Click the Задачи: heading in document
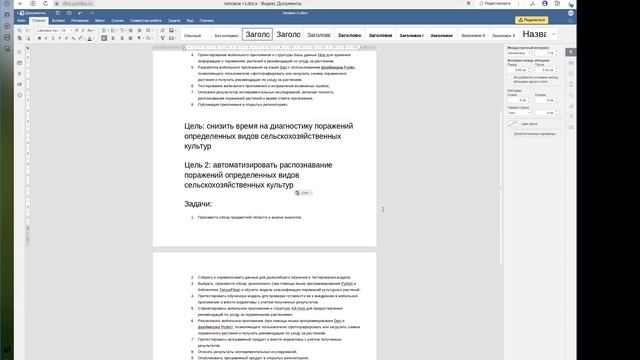Image resolution: width=640 pixels, height=360 pixels. [198, 204]
